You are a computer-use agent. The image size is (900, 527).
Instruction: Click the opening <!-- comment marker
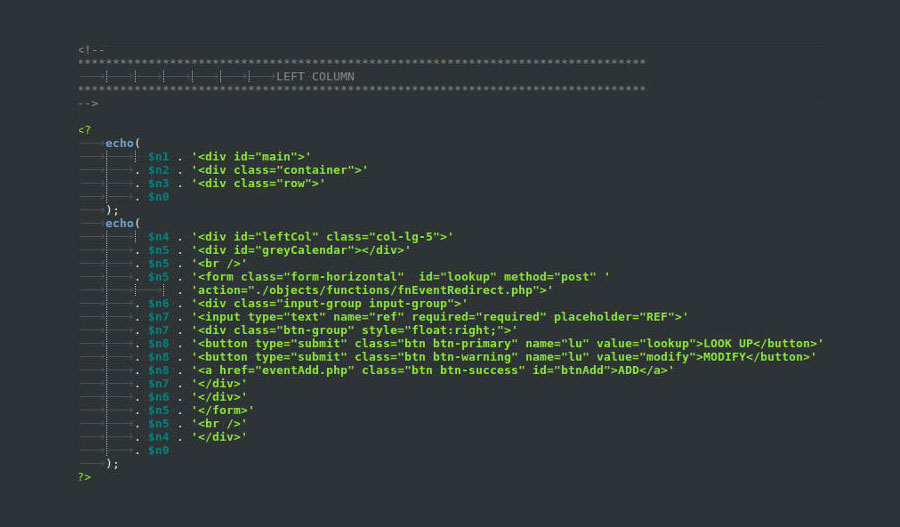[91, 50]
